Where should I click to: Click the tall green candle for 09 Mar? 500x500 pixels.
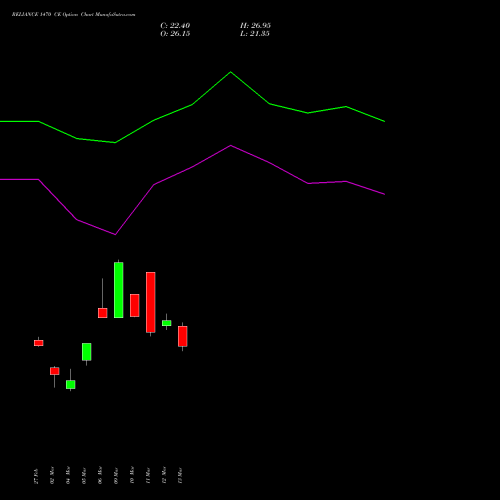pyautogui.click(x=119, y=290)
